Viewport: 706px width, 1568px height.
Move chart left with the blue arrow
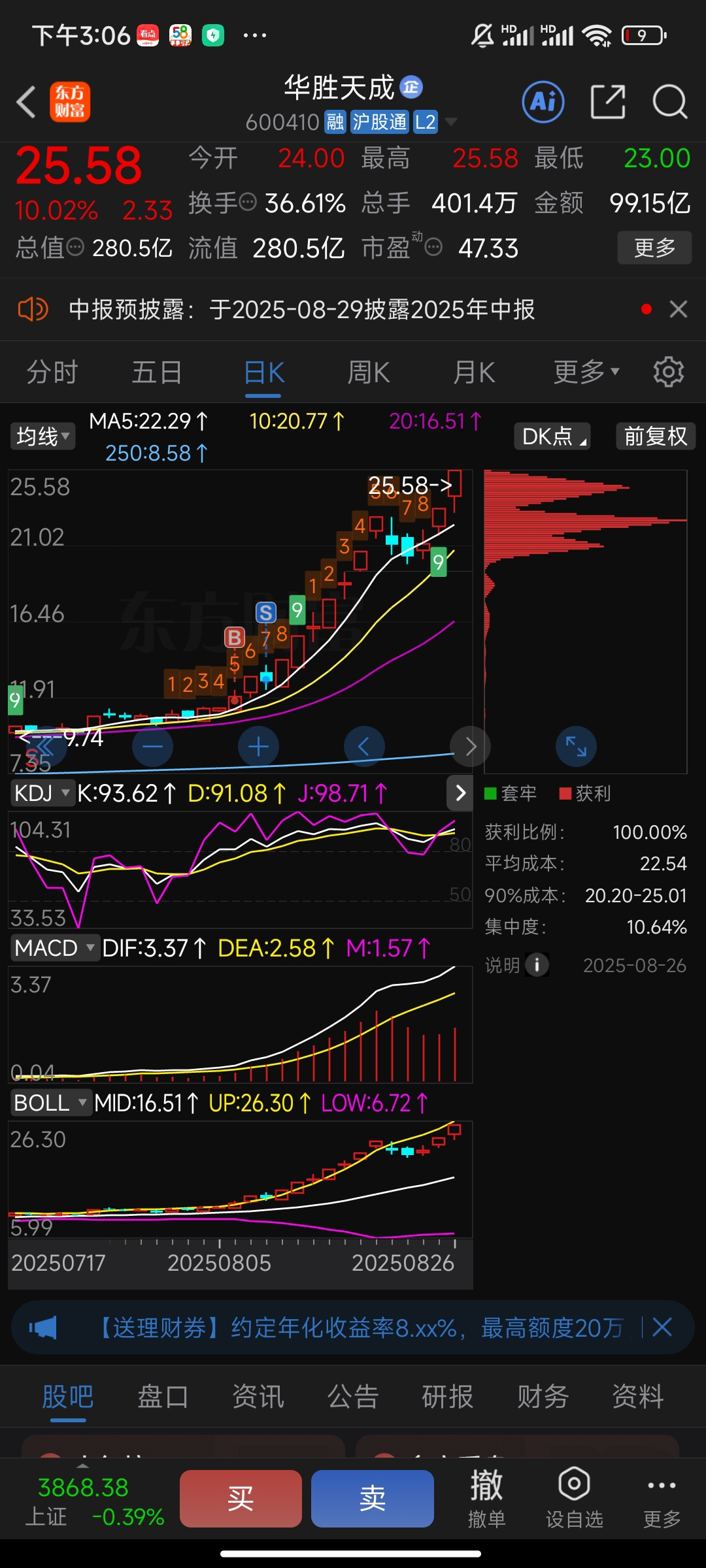pos(364,746)
